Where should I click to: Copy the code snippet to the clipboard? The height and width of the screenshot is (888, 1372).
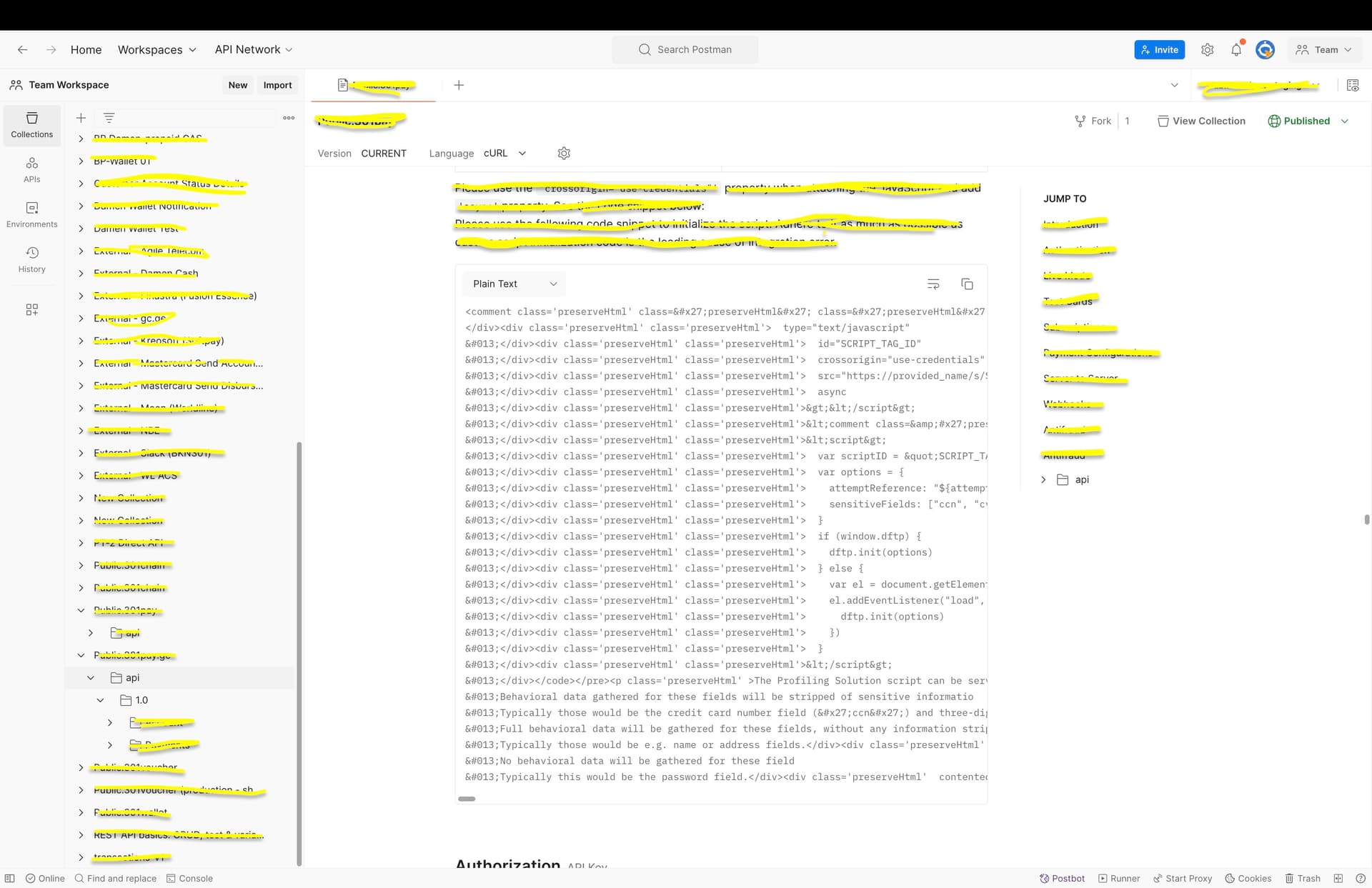[967, 284]
